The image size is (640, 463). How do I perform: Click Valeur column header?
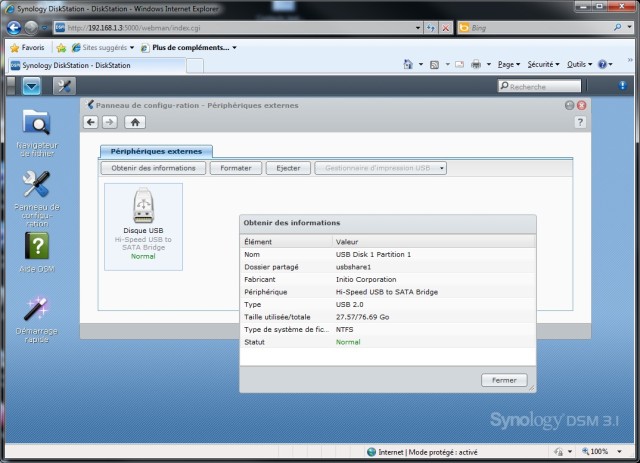coord(434,241)
